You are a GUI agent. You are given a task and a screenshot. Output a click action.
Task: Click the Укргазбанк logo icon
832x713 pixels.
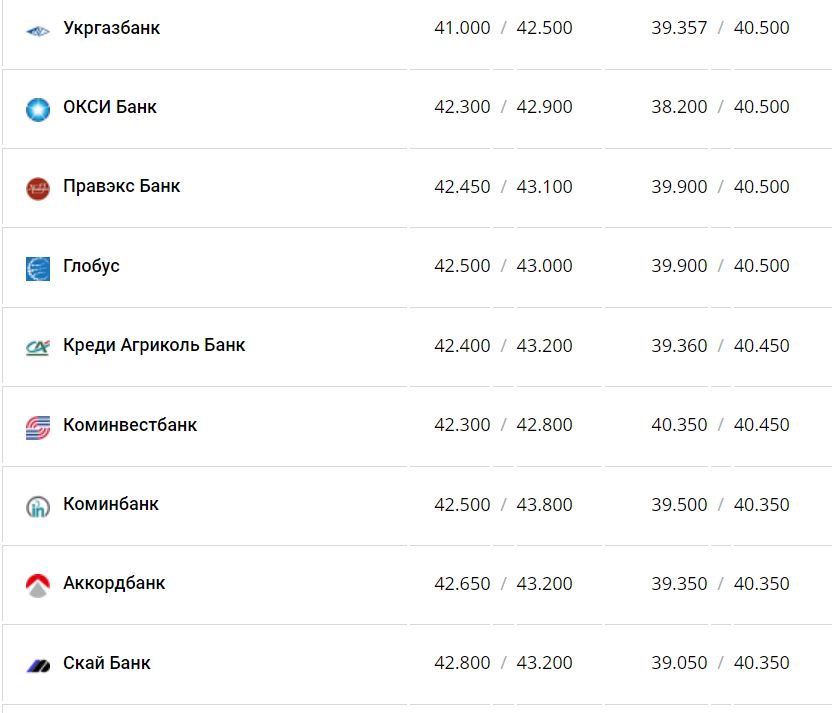coord(38,30)
